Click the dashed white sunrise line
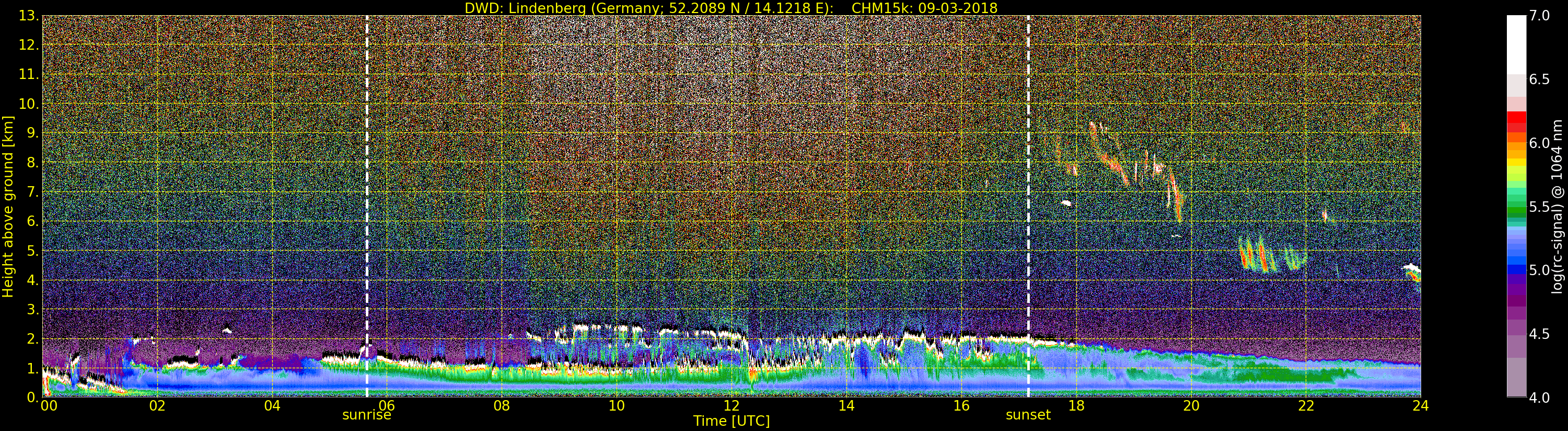 (367, 206)
